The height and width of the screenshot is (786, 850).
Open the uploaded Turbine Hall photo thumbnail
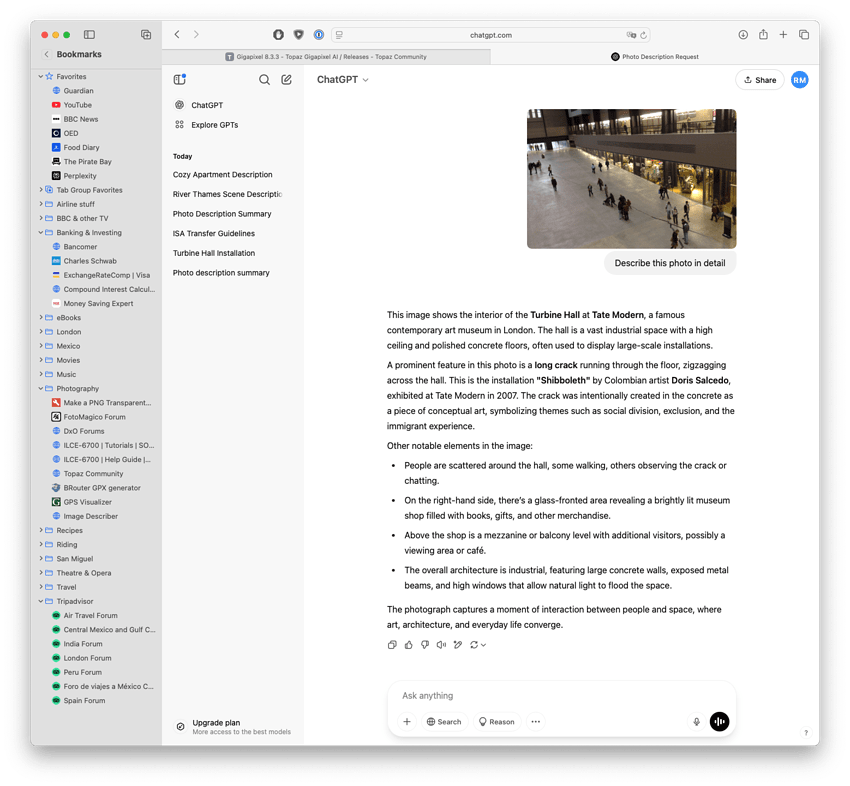coord(631,179)
